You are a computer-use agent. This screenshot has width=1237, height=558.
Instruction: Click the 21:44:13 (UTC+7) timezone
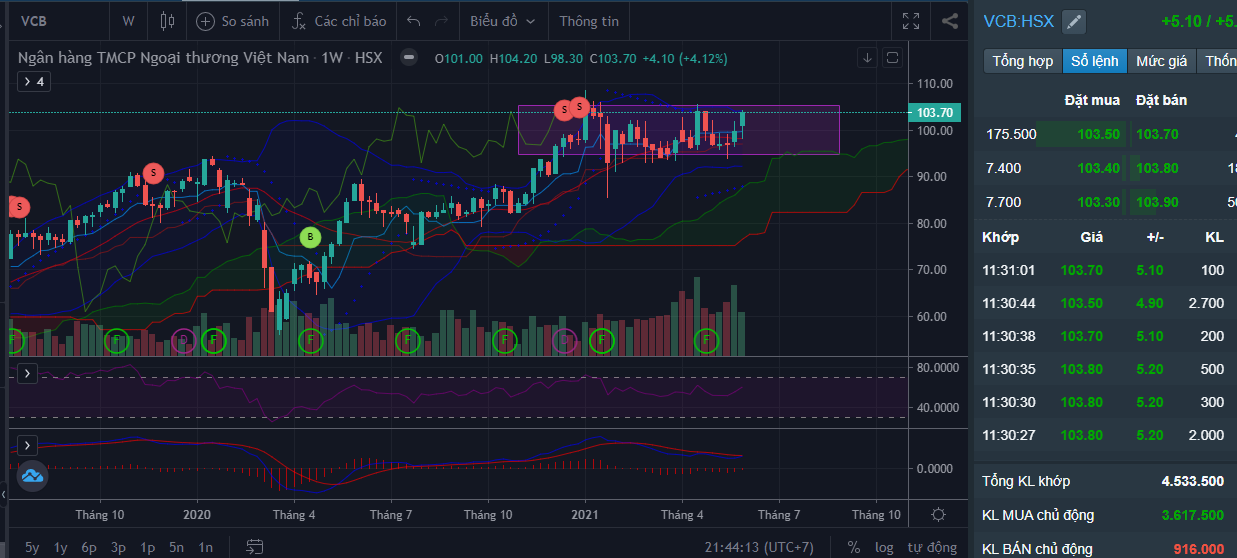pyautogui.click(x=759, y=547)
